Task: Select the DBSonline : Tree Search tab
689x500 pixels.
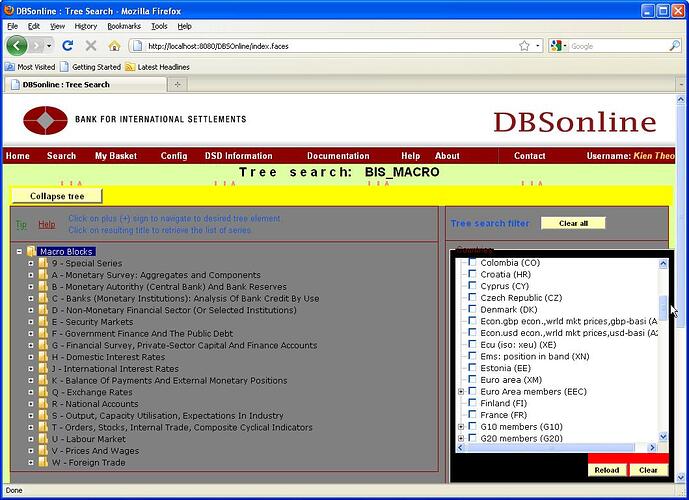Action: point(85,84)
